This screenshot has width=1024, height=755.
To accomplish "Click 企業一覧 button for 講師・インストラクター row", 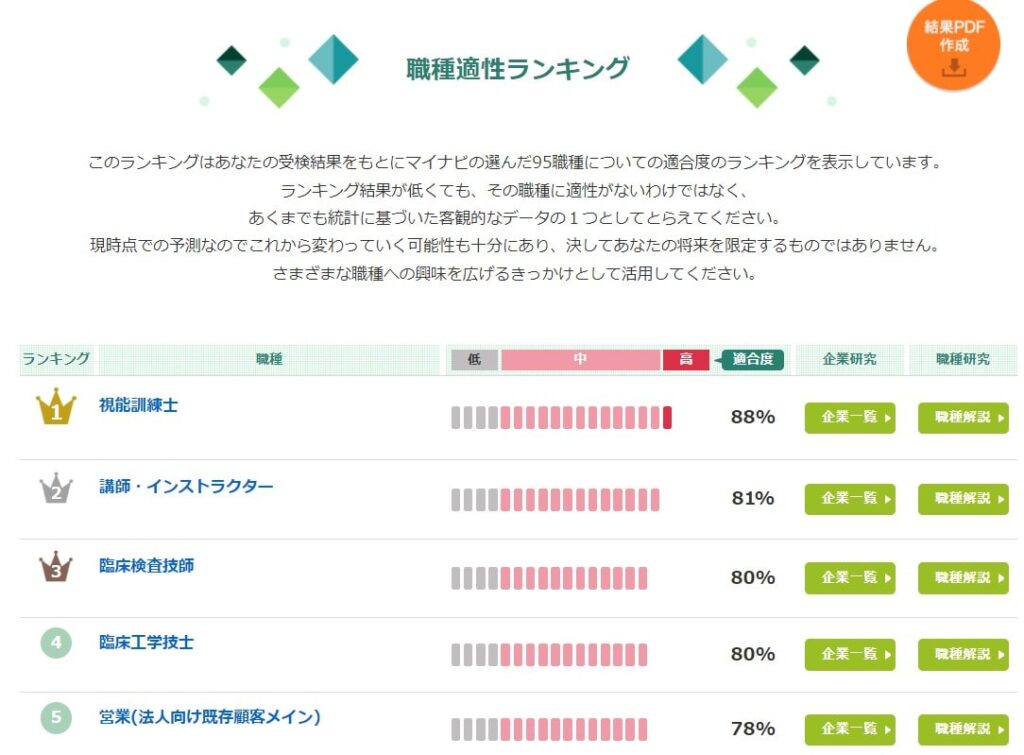I will tap(850, 499).
